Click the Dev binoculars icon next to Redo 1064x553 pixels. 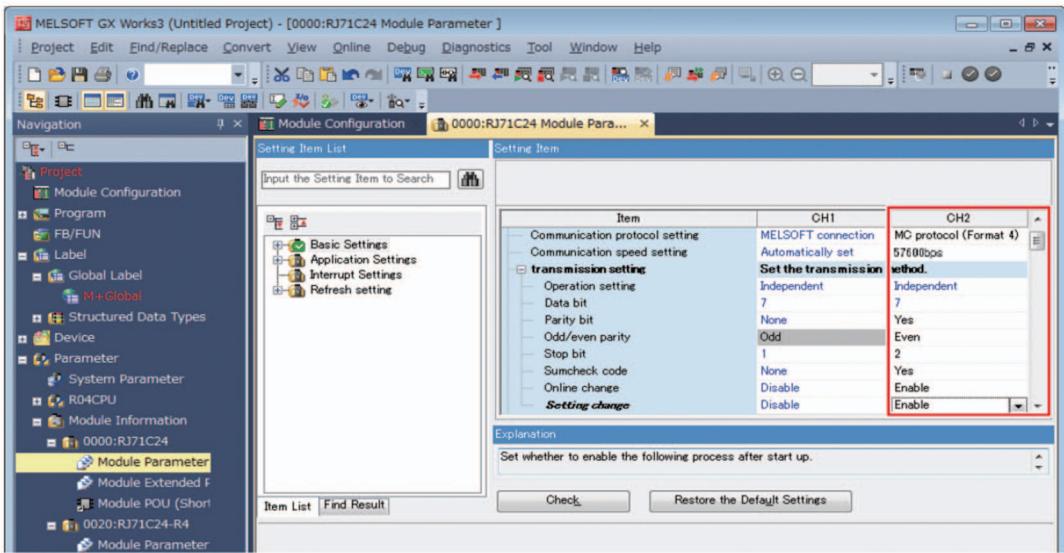point(402,75)
